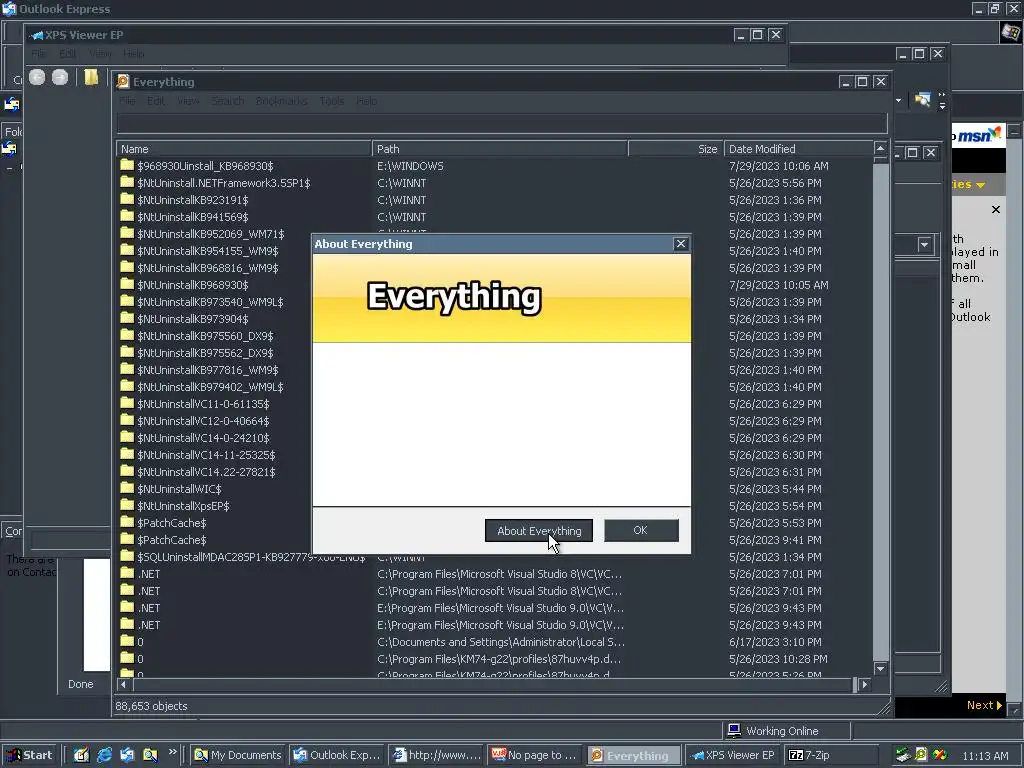
Task: Click folder icon beside $NtUninstallKB923191$
Action: click(x=127, y=200)
